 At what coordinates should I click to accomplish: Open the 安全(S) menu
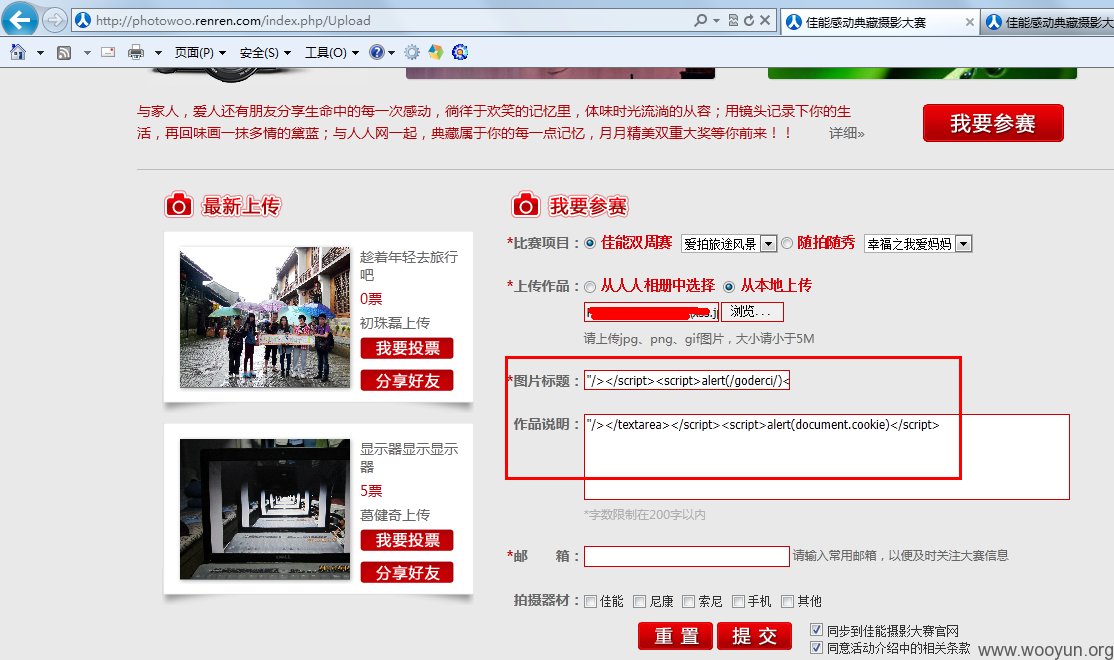coord(265,53)
